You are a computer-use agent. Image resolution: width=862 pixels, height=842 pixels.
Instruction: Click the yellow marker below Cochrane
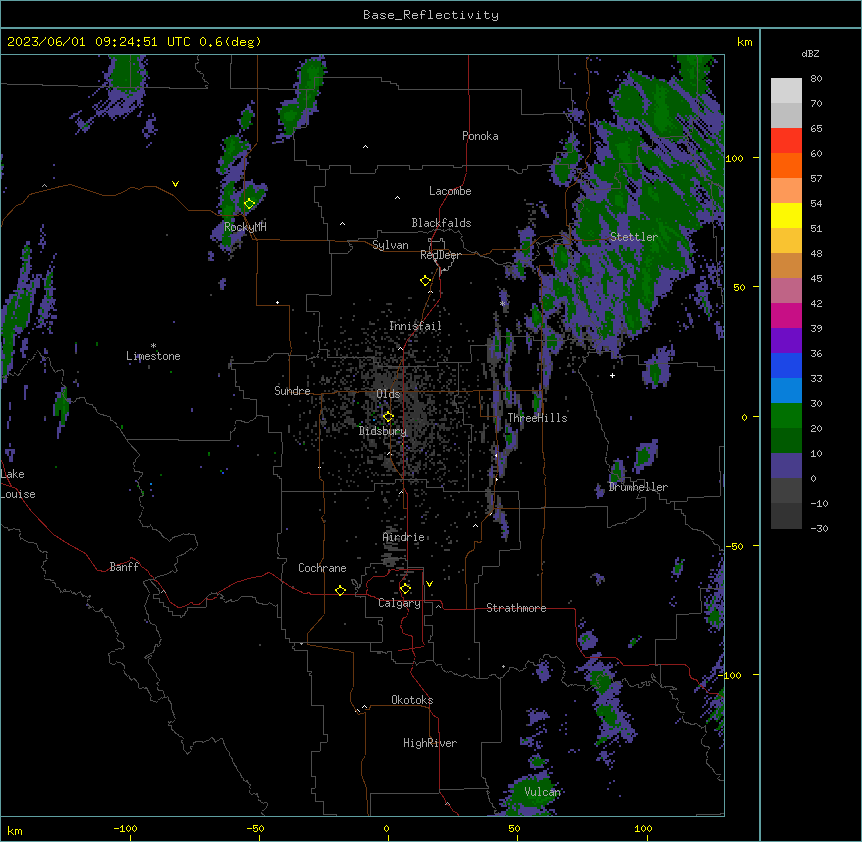340,590
